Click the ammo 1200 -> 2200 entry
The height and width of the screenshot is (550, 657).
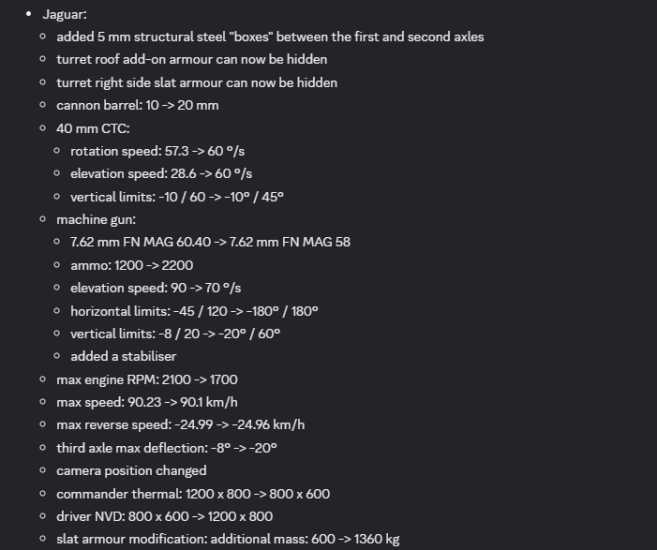[131, 265]
